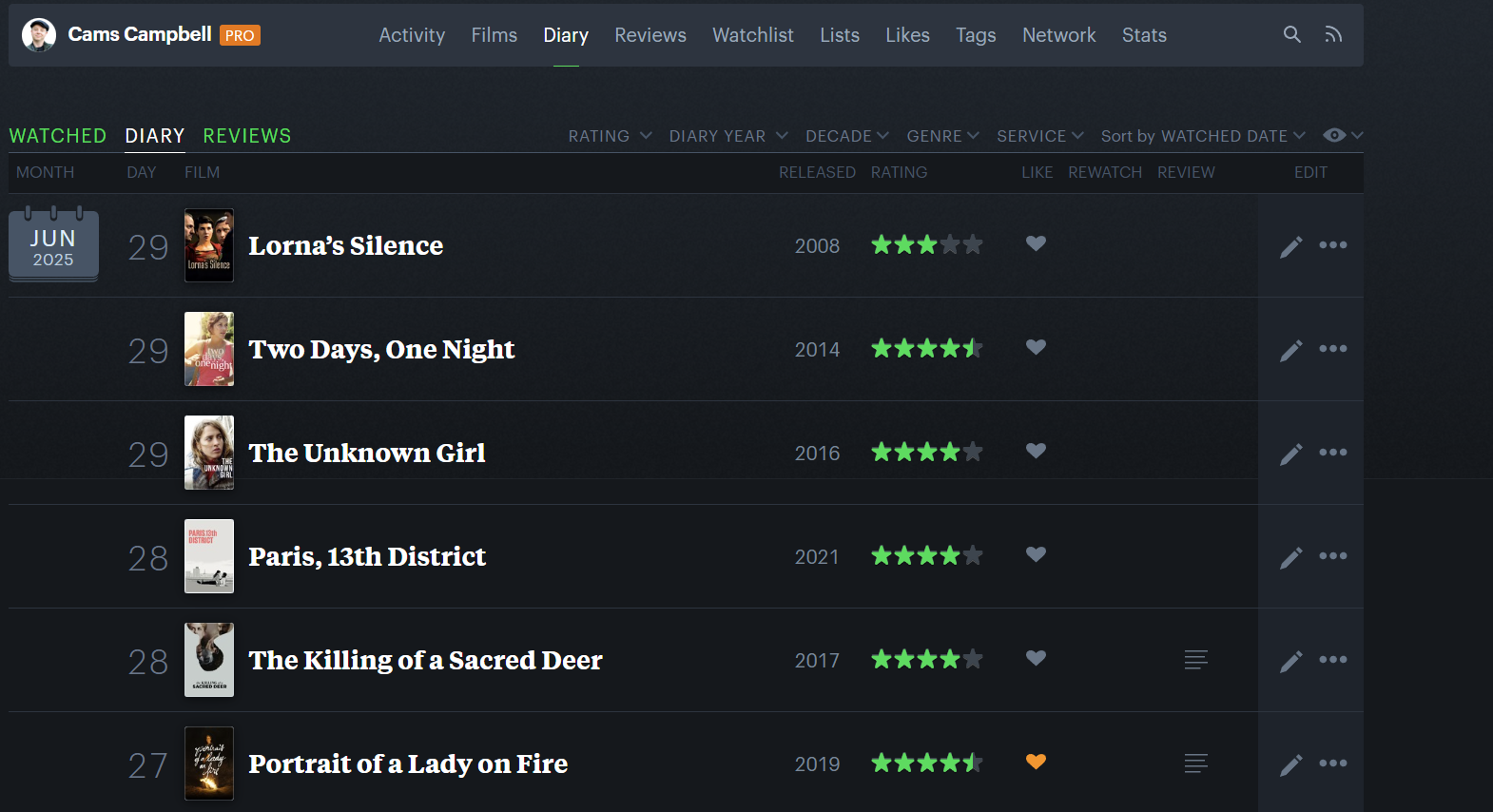This screenshot has width=1493, height=812.
Task: Open the search magnifier icon
Action: (x=1291, y=35)
